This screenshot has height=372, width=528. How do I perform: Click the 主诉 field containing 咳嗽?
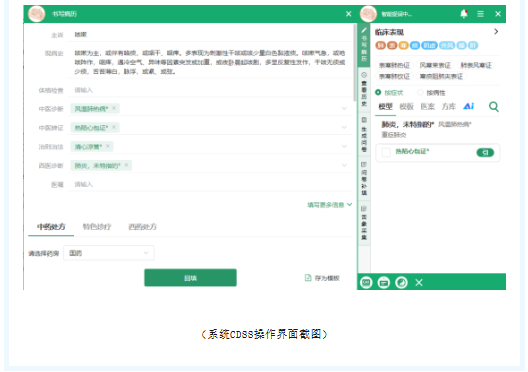pos(210,34)
